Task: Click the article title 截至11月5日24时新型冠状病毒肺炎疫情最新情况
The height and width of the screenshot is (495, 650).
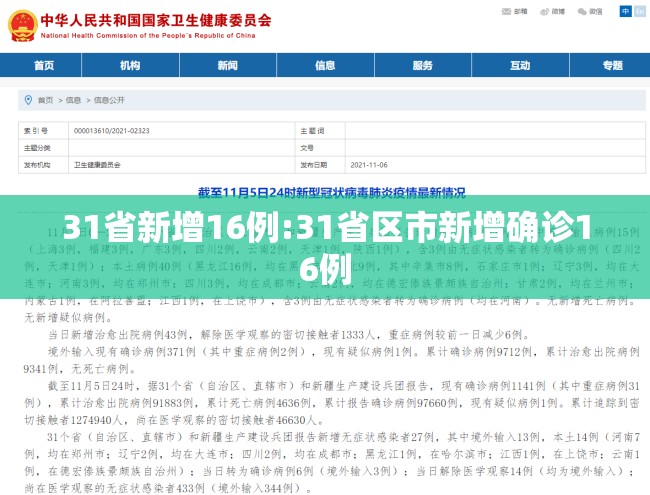Action: 332,193
